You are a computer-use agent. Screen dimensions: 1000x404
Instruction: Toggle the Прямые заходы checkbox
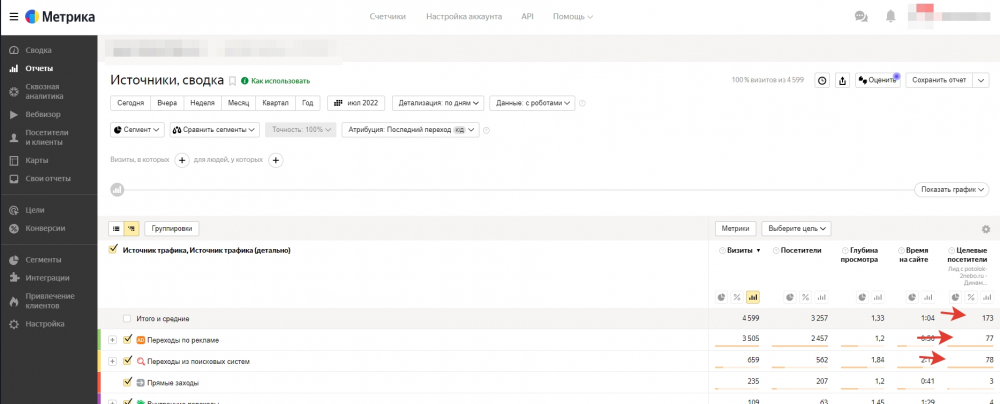pos(127,382)
